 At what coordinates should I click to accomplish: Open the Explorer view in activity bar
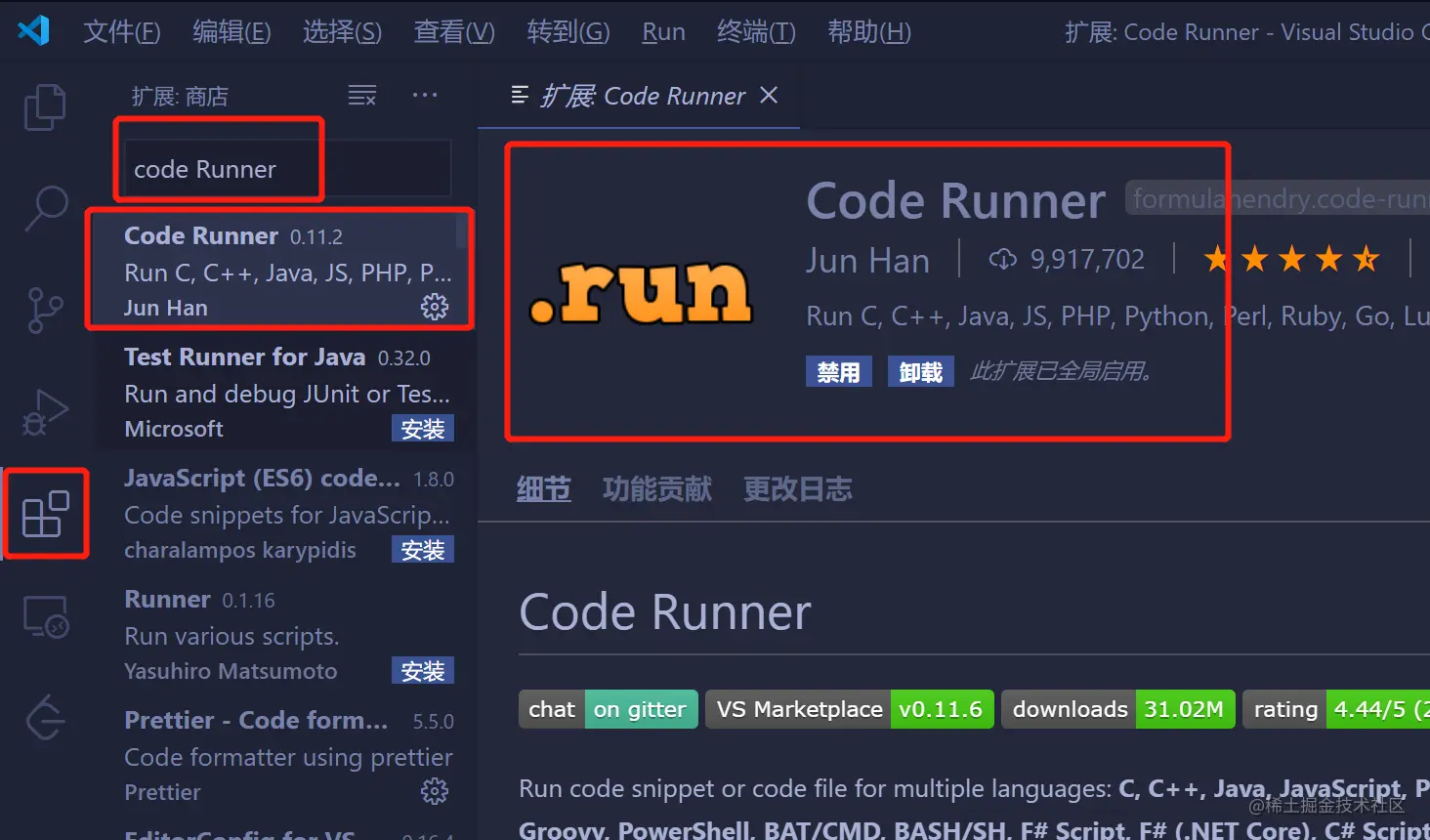point(45,106)
